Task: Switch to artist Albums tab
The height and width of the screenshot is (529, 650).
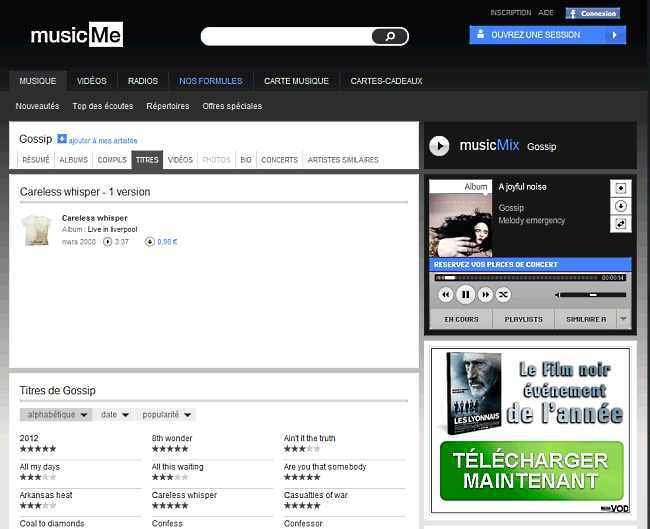Action: [x=73, y=160]
